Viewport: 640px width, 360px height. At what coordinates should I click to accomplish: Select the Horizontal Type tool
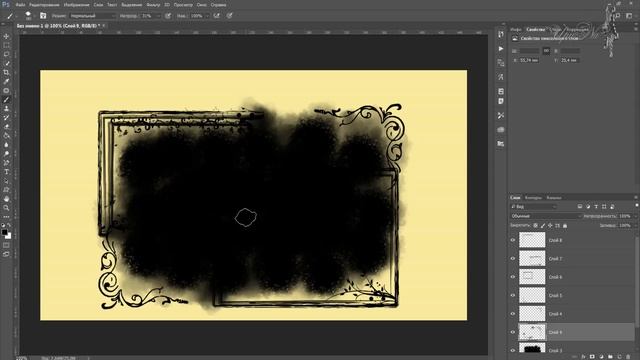(x=6, y=172)
